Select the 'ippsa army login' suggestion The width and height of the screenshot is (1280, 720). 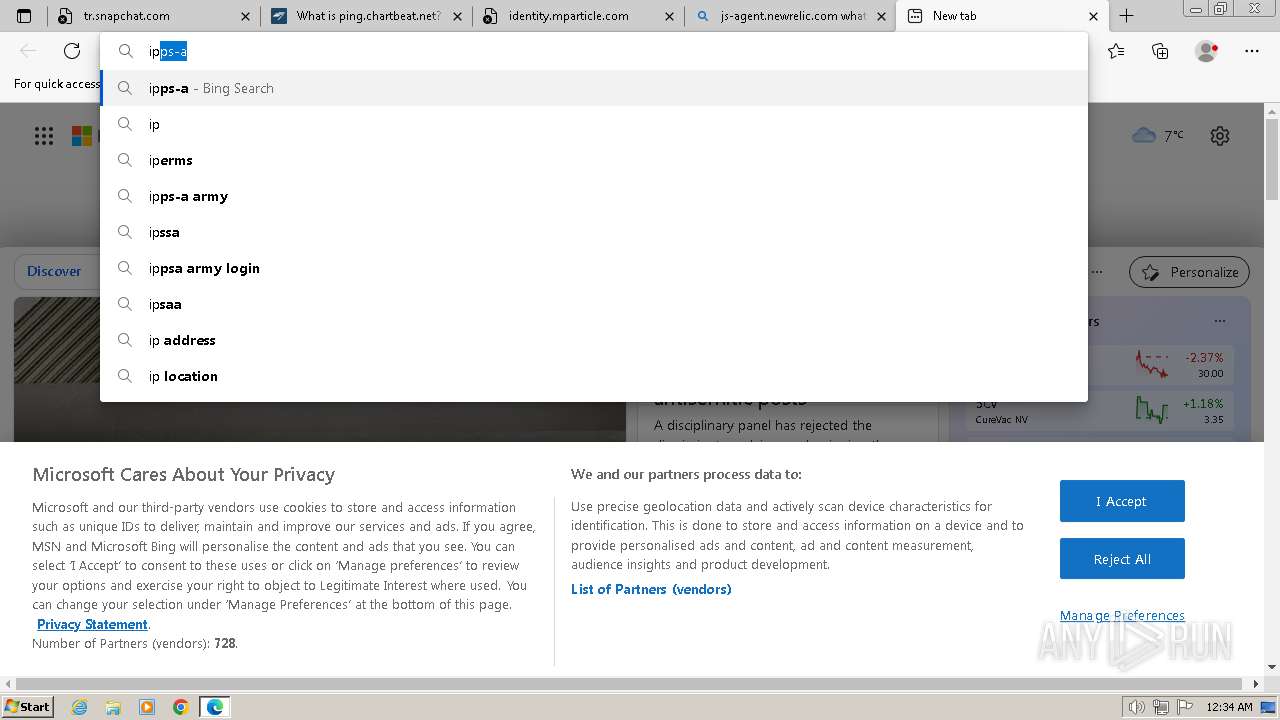(594, 268)
